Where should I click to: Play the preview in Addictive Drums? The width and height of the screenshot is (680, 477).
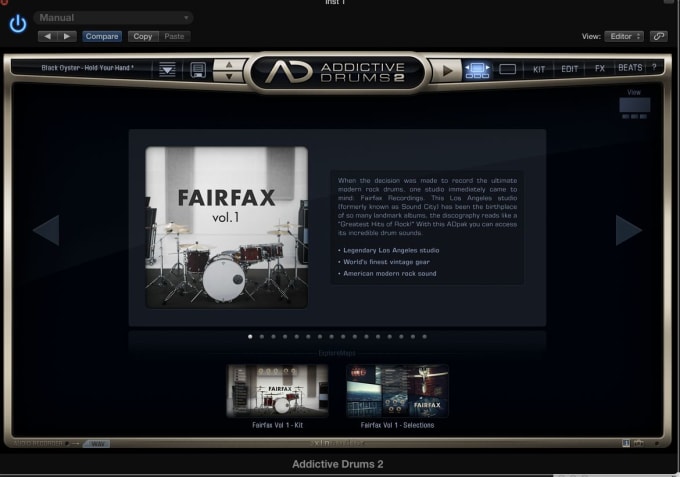pos(447,70)
